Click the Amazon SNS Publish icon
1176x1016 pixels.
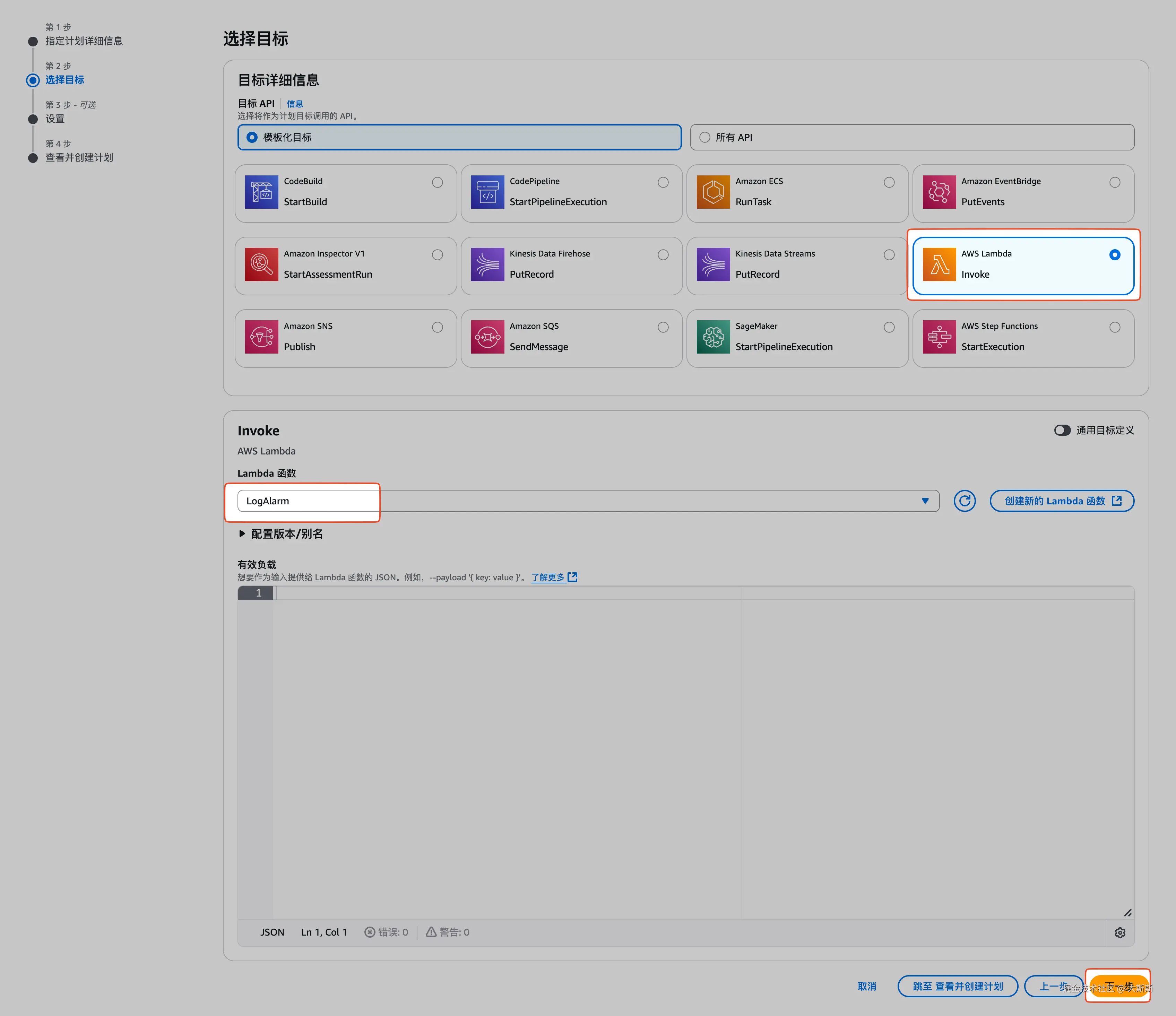pyautogui.click(x=261, y=337)
